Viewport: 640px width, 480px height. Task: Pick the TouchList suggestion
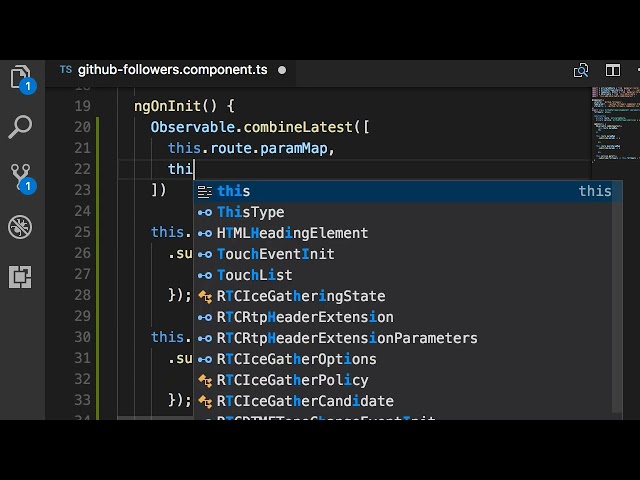pyautogui.click(x=403, y=275)
